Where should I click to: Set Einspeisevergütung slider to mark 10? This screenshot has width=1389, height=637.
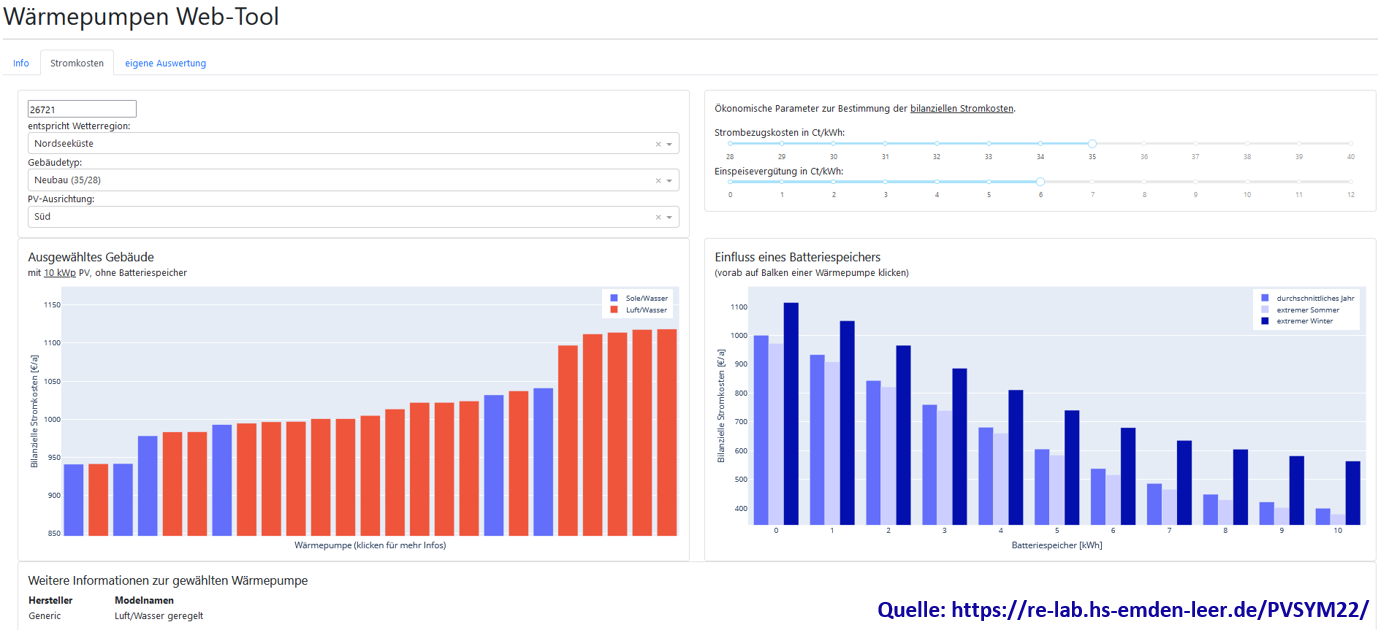click(1247, 182)
